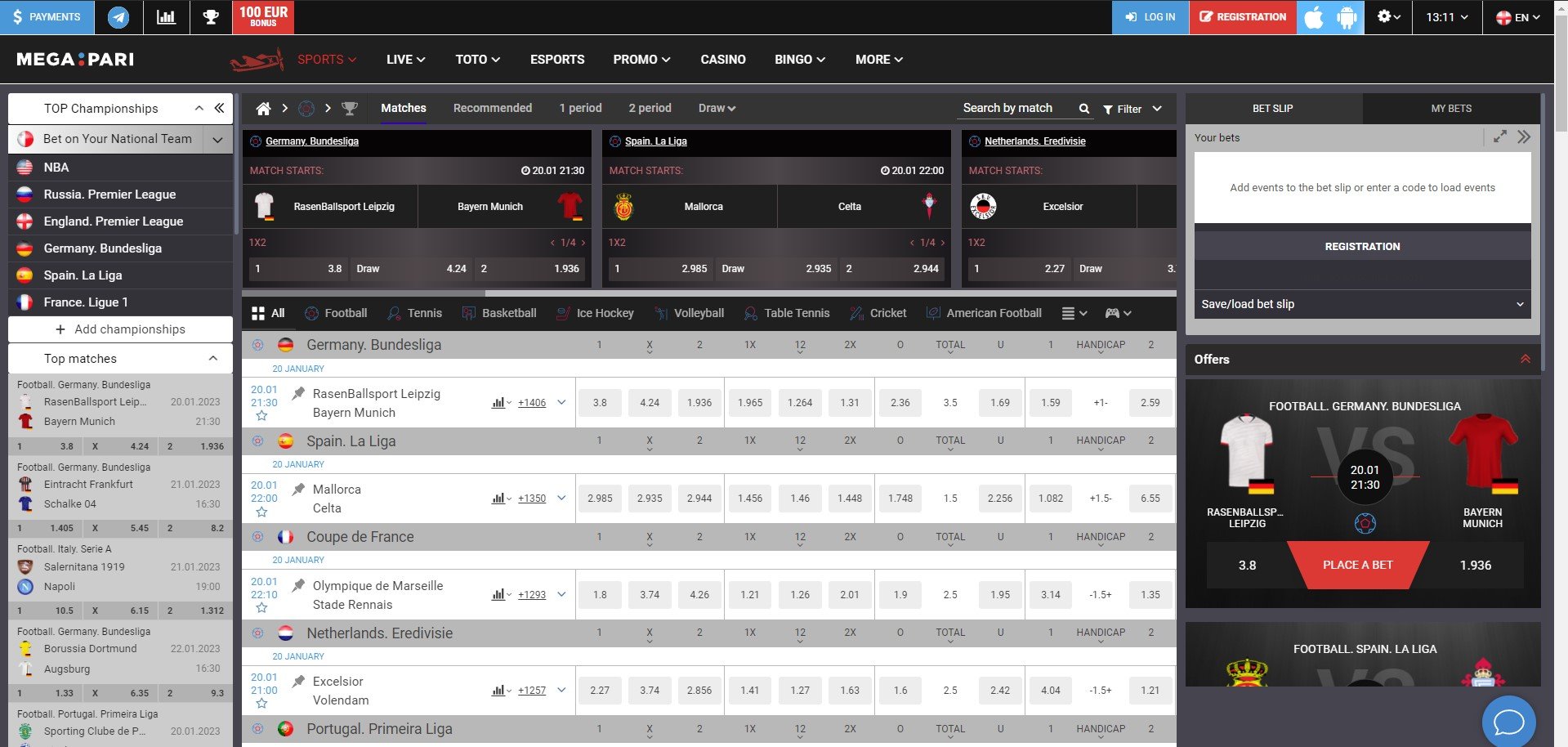
Task: Open the LIVE menu
Action: point(405,60)
